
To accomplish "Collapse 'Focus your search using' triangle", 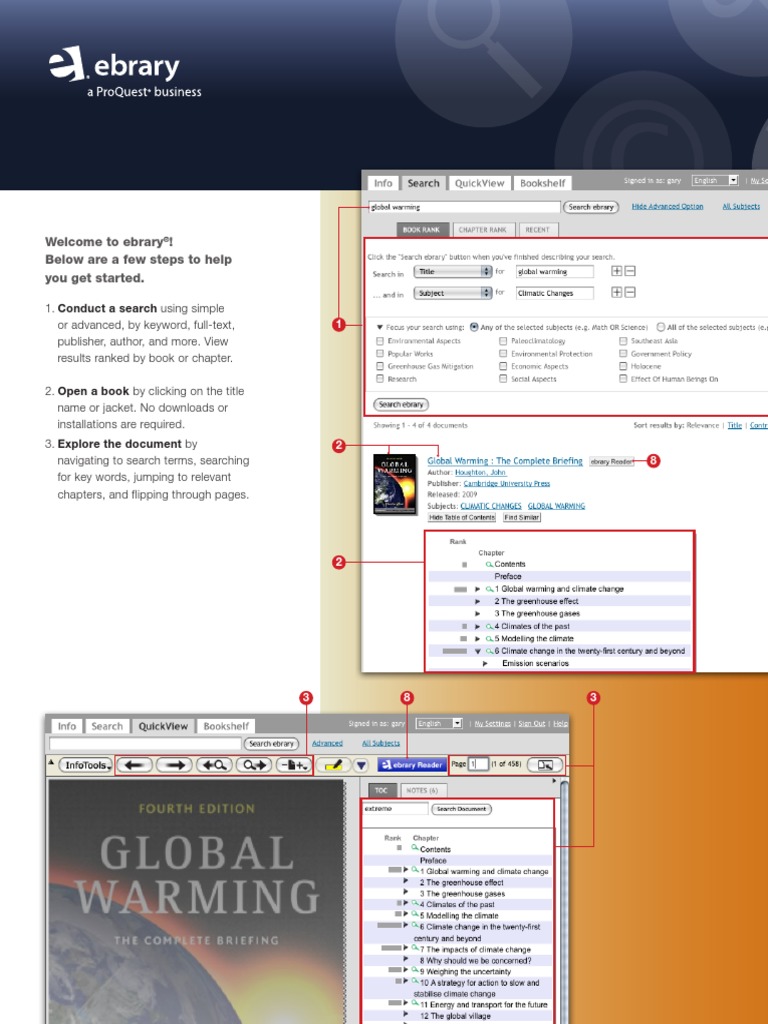I will [x=379, y=327].
